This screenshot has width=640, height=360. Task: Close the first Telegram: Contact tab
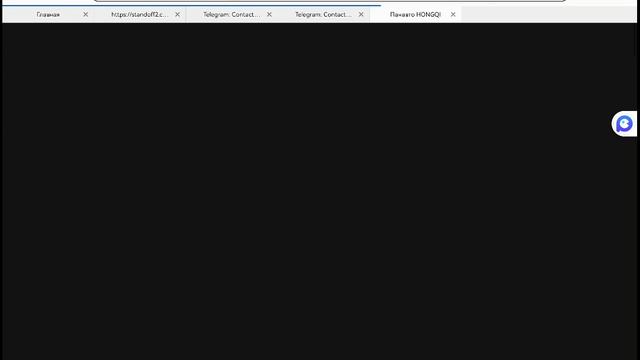click(x=269, y=14)
